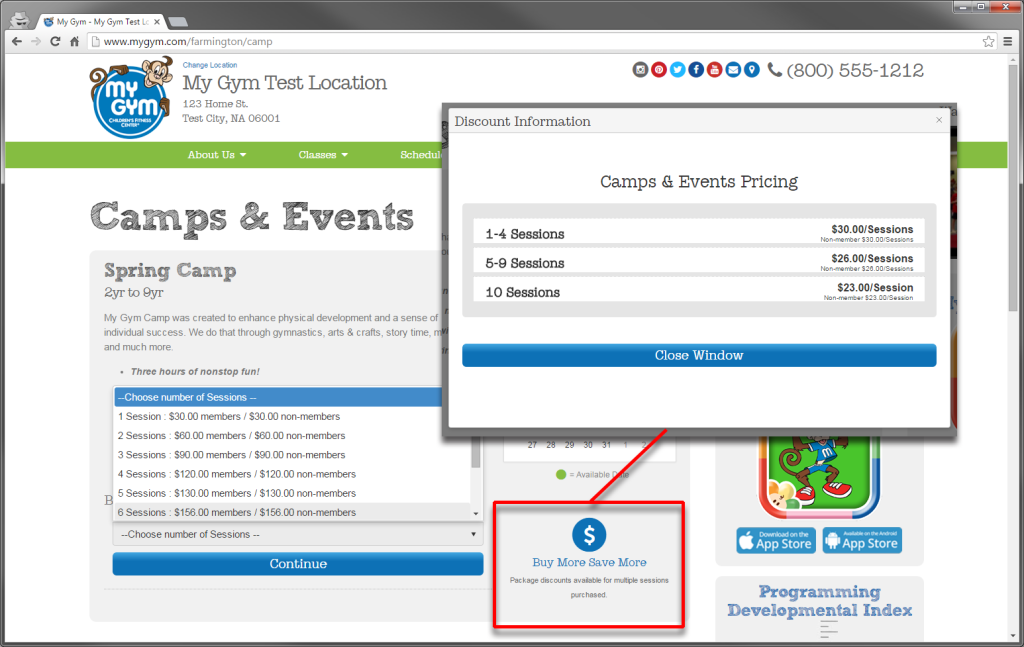Dismiss Discount Information dialog with X

click(x=939, y=120)
